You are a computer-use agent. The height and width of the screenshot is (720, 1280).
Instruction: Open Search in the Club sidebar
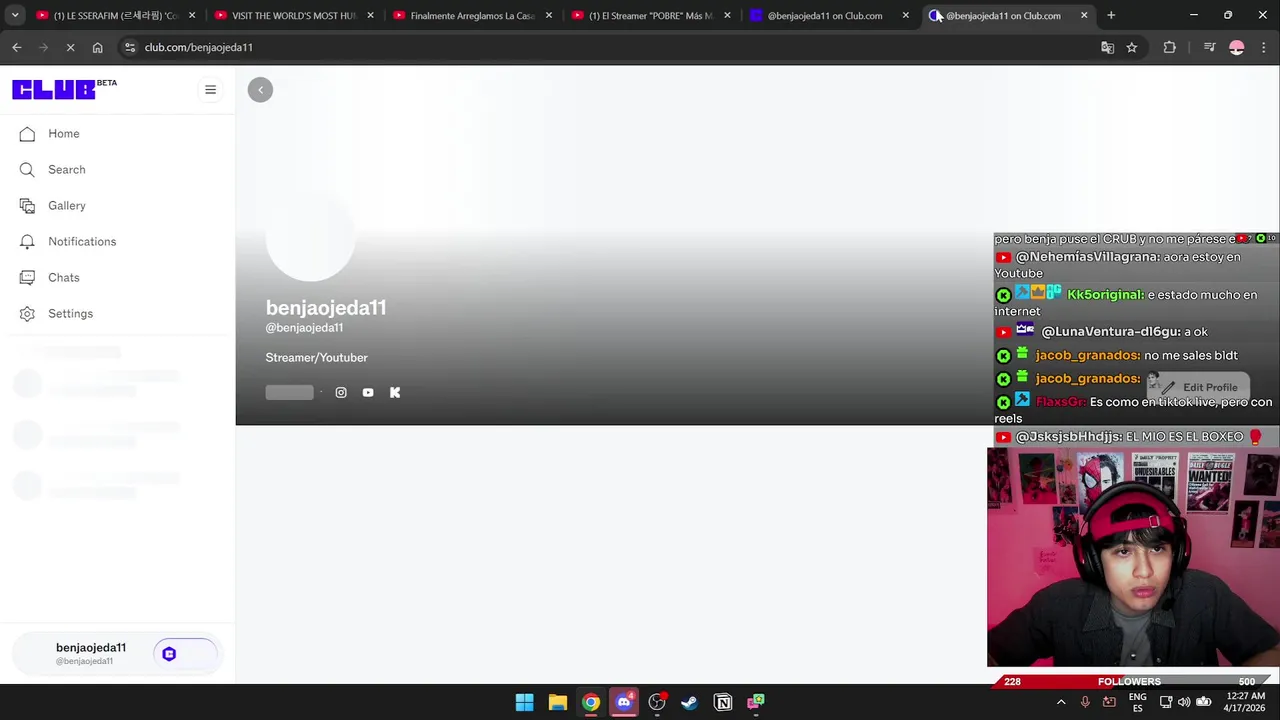click(66, 170)
